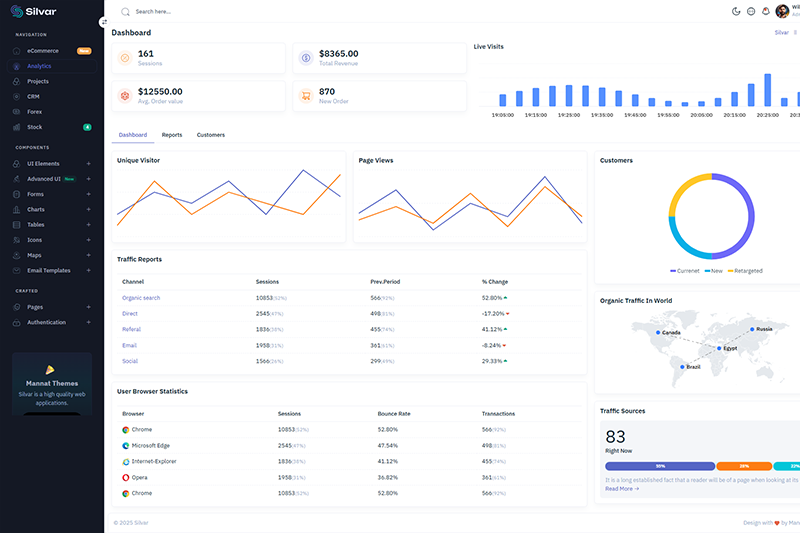Switch to the Customers tab
The image size is (800, 533).
(x=210, y=135)
